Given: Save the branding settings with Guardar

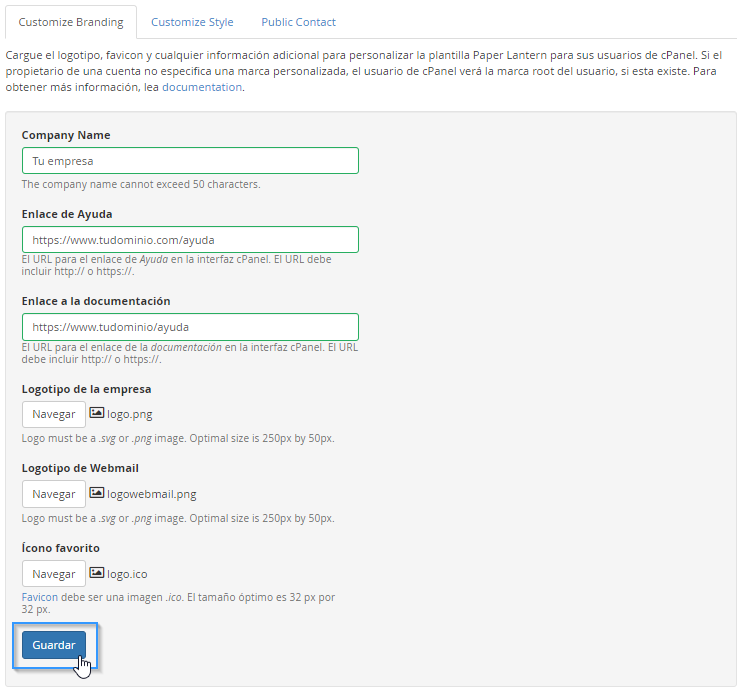Looking at the screenshot, I should click(x=54, y=645).
